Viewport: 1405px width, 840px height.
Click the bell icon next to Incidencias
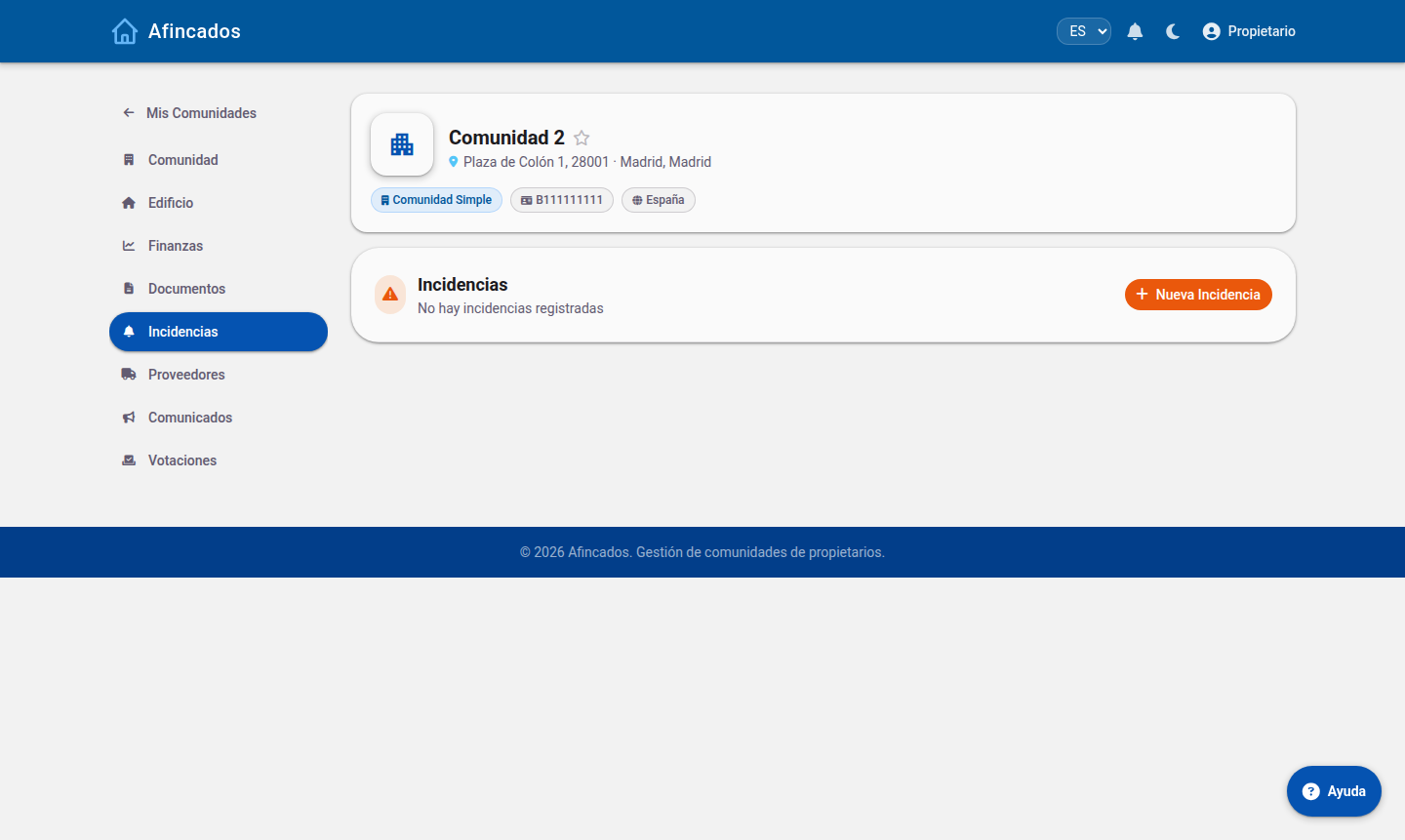129,332
